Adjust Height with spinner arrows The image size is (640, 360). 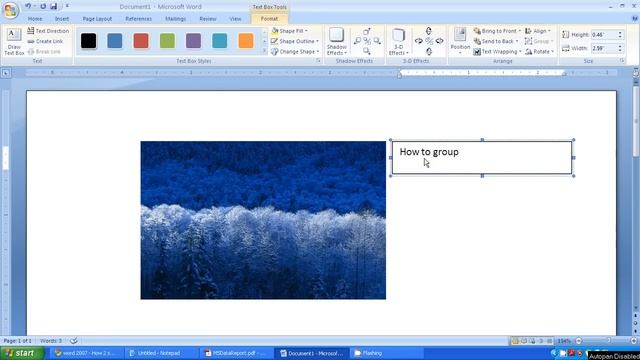(620, 35)
